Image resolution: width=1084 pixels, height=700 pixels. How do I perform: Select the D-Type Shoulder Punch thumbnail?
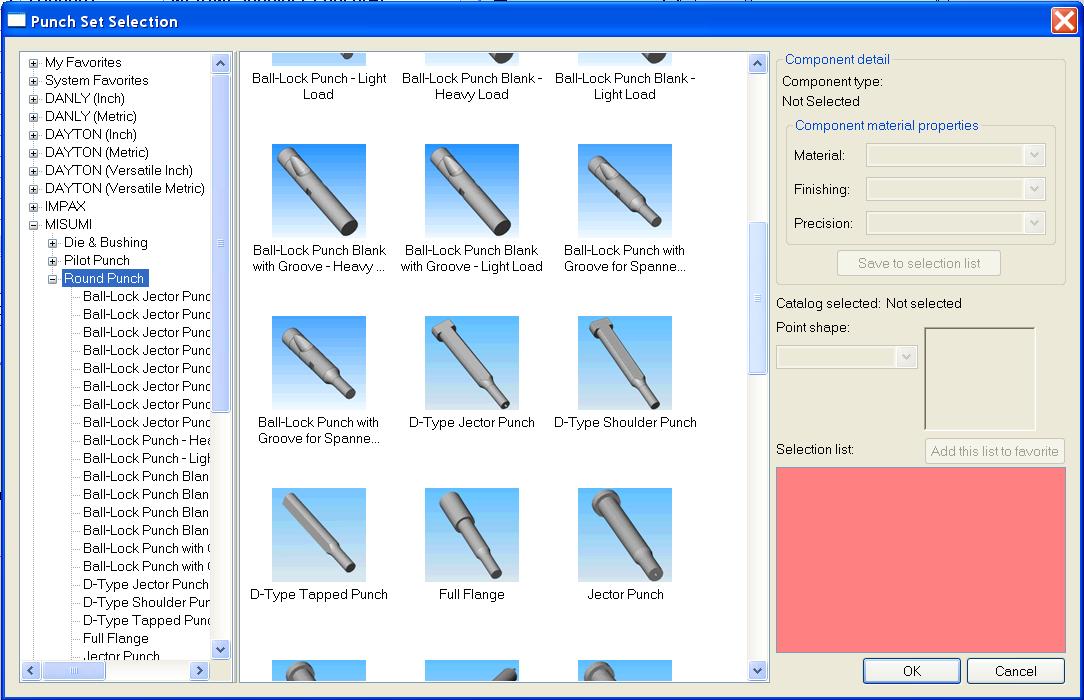pyautogui.click(x=624, y=363)
